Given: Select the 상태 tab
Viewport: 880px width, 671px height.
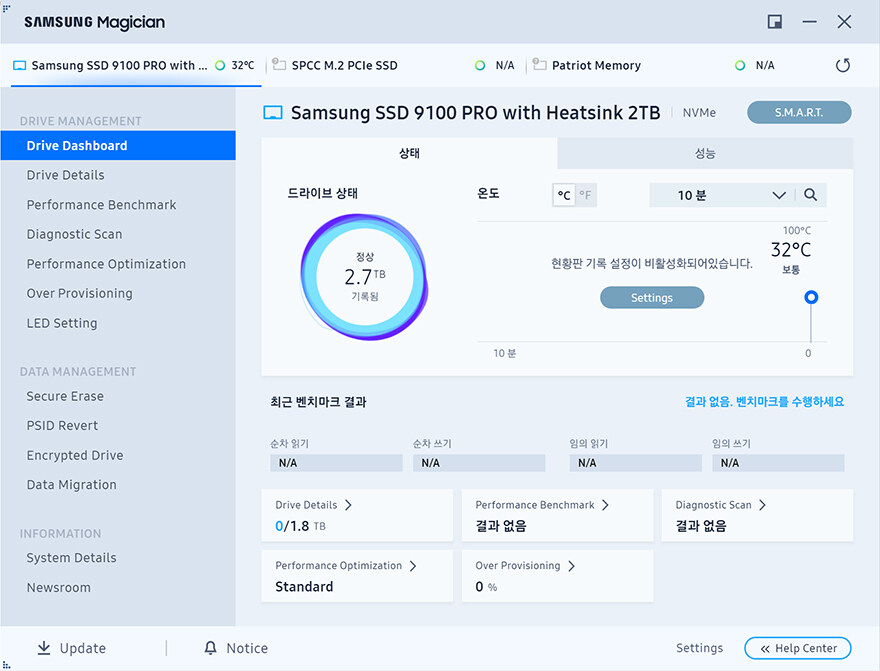Looking at the screenshot, I should (x=409, y=153).
